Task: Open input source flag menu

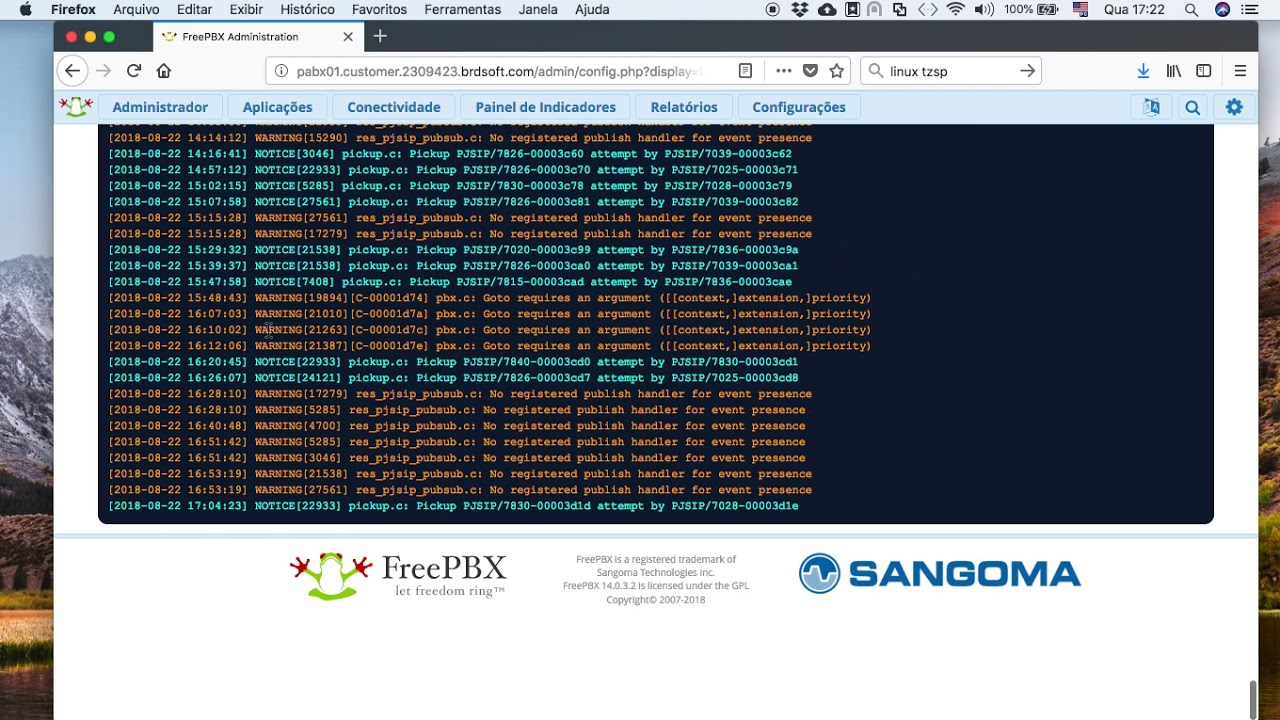Action: click(1080, 10)
